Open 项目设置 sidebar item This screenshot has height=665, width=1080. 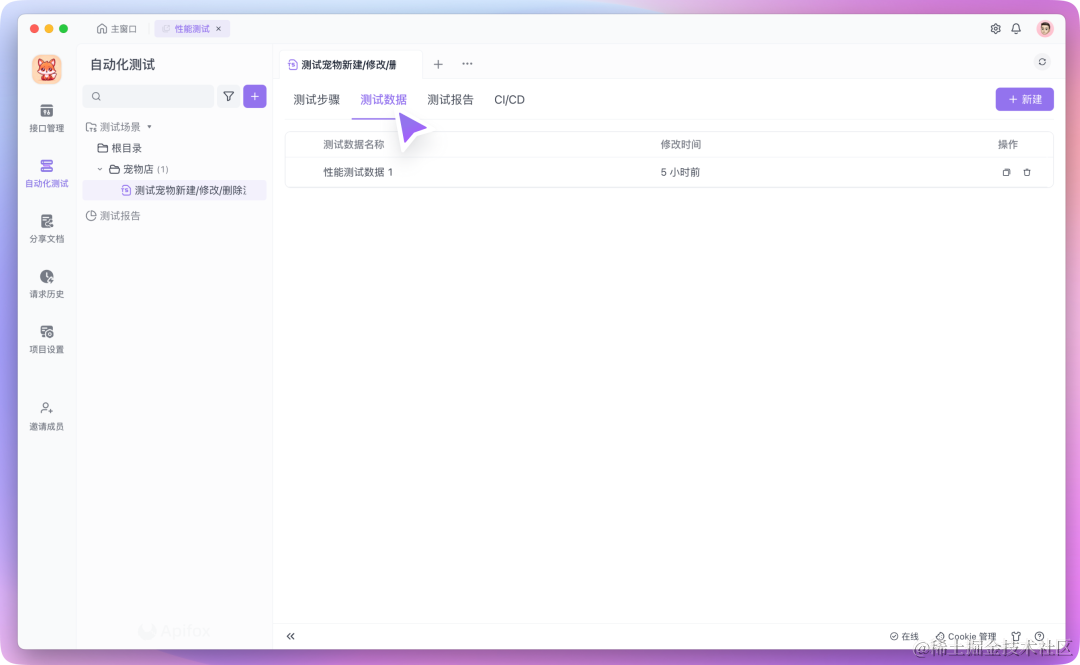(46, 339)
